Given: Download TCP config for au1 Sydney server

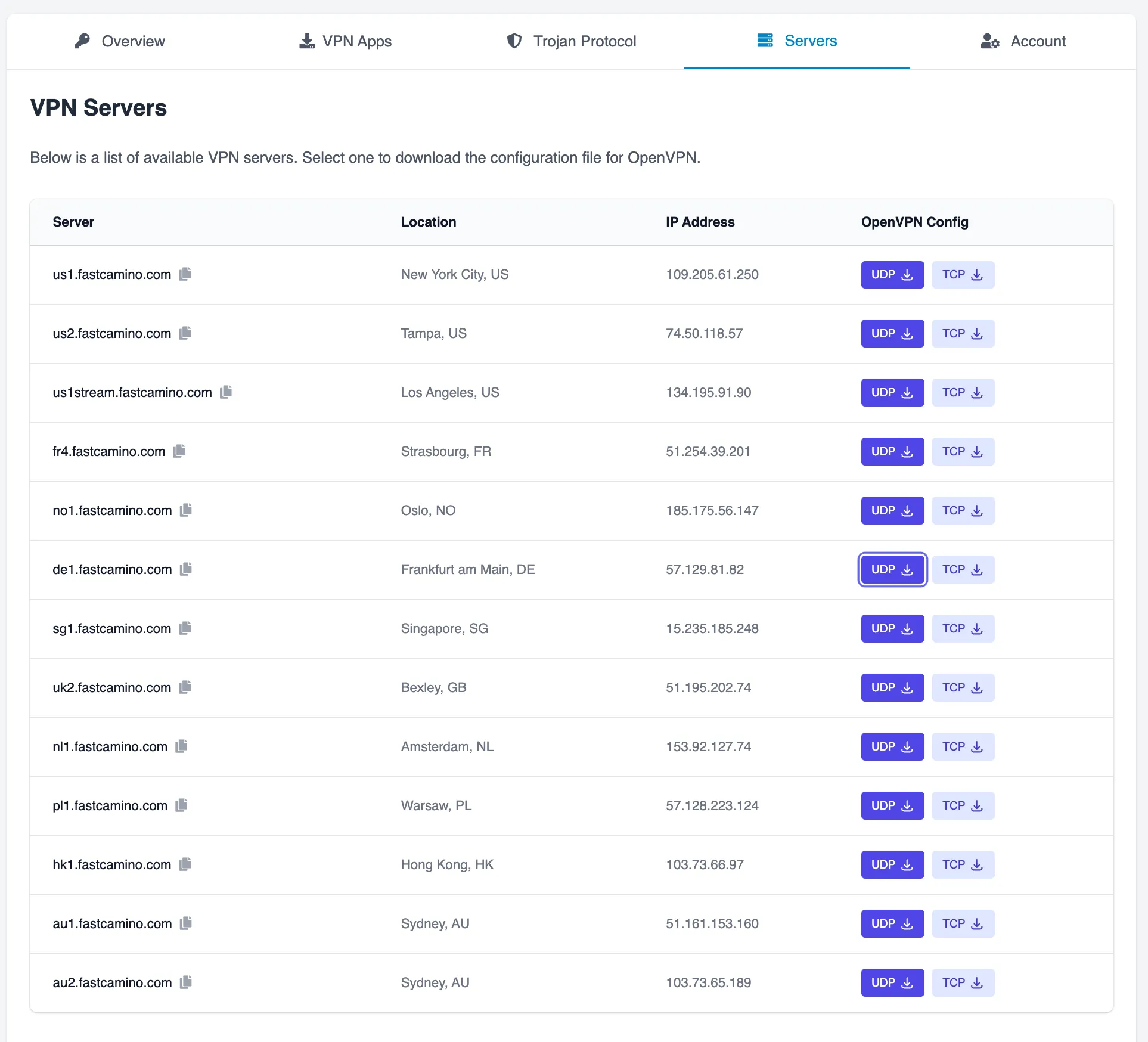Looking at the screenshot, I should coord(963,924).
